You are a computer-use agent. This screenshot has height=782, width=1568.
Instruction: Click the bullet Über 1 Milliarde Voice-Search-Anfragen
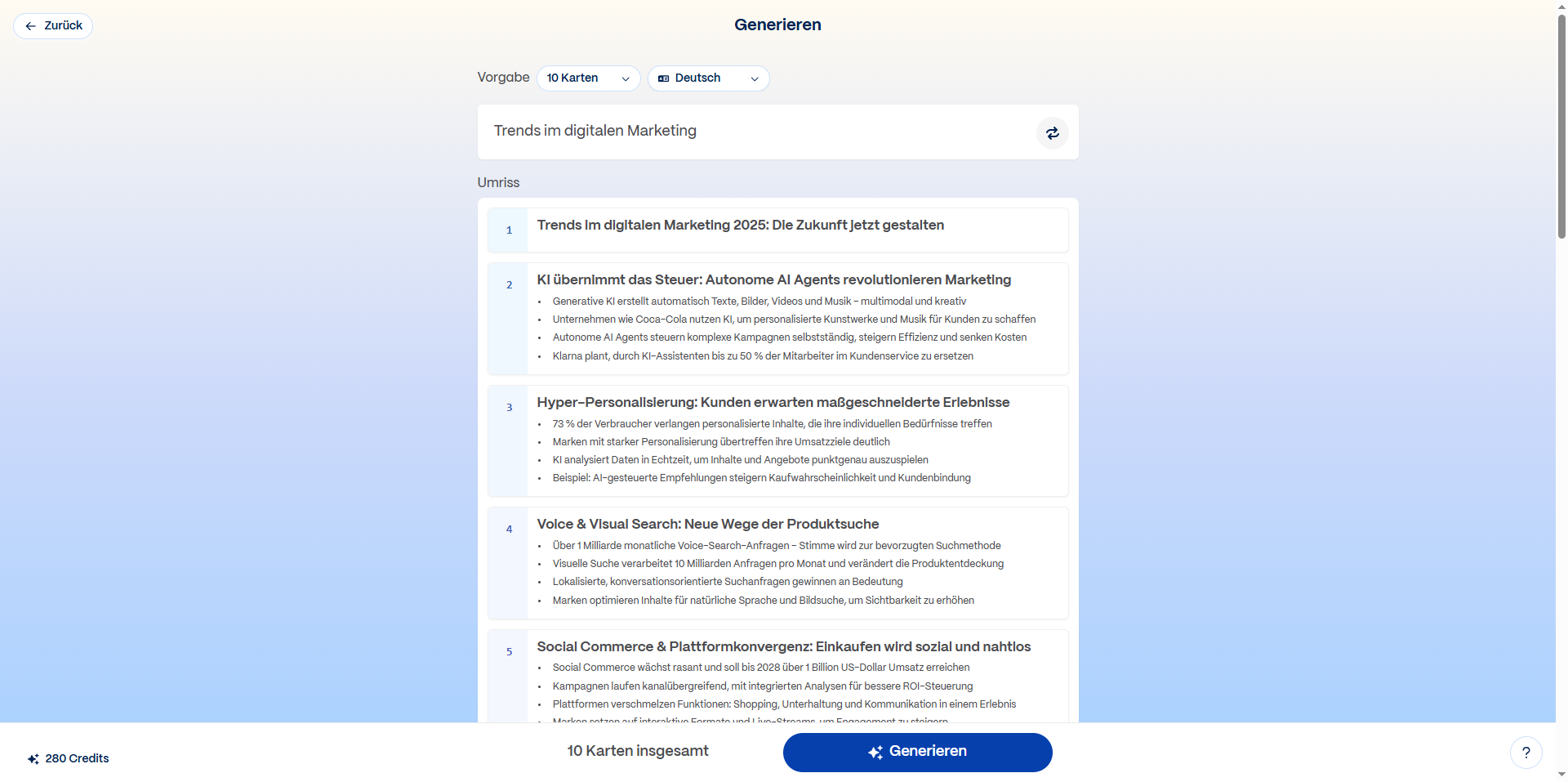click(x=777, y=546)
